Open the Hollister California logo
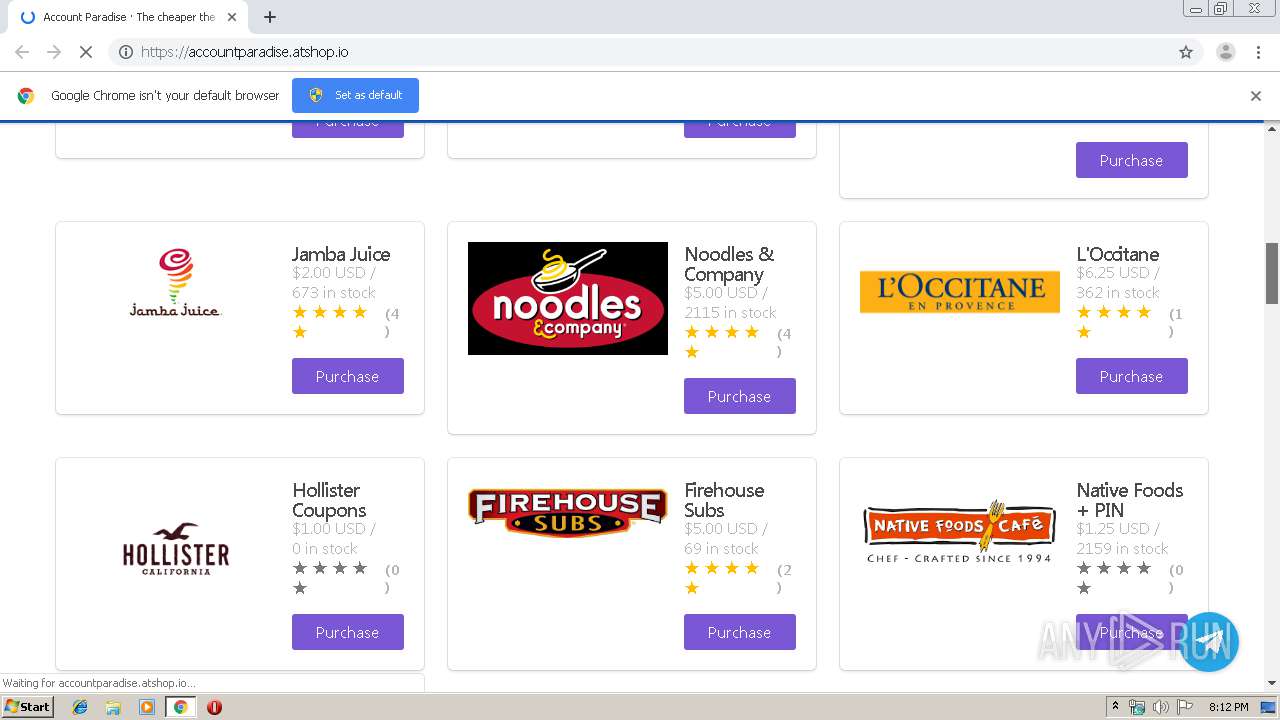 pos(176,548)
